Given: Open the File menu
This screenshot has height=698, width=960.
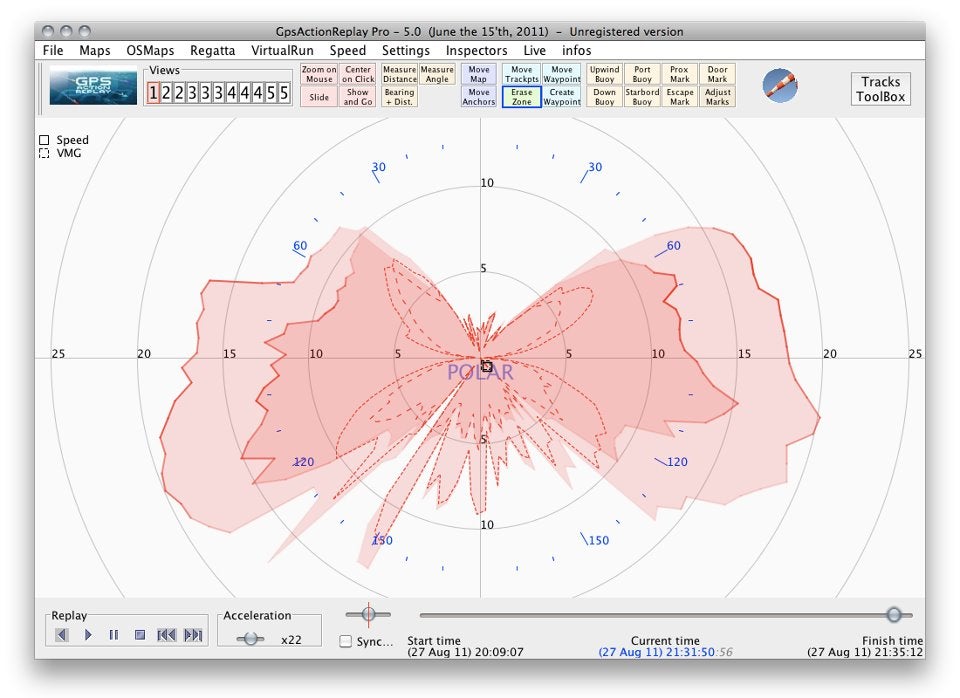Looking at the screenshot, I should pos(53,50).
